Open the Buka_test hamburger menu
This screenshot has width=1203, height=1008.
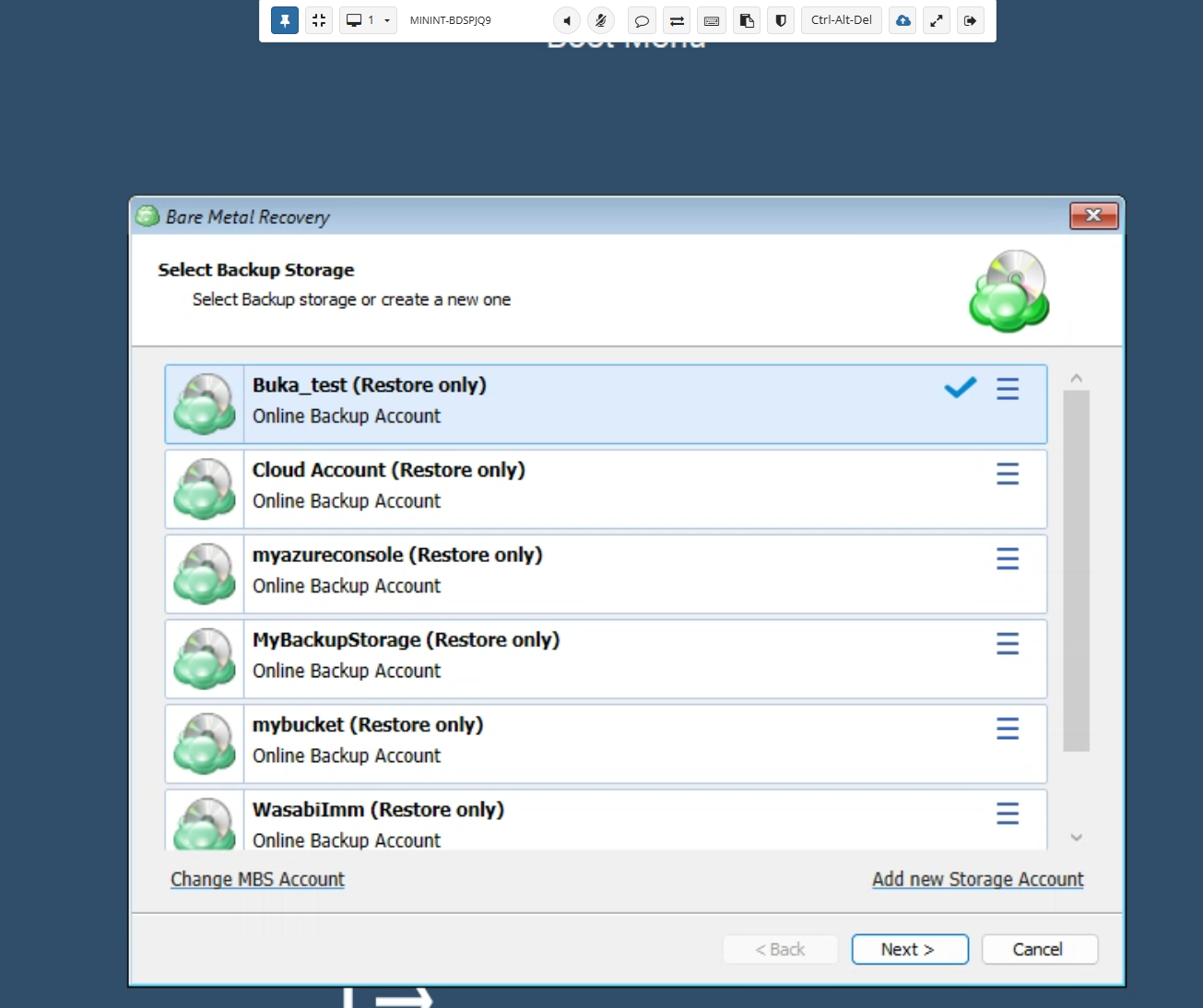coord(1008,389)
